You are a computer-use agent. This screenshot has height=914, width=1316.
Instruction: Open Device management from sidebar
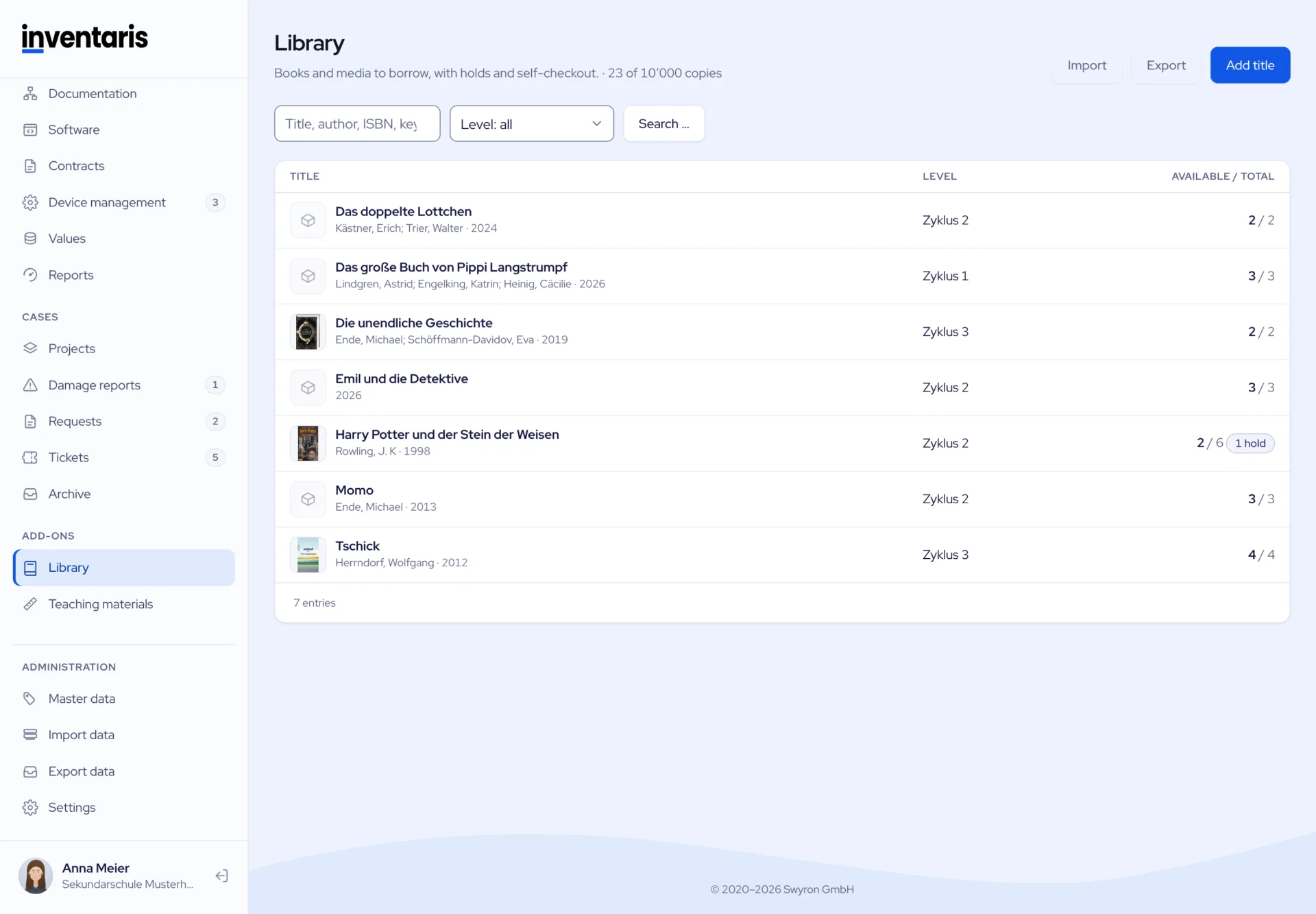pos(124,202)
